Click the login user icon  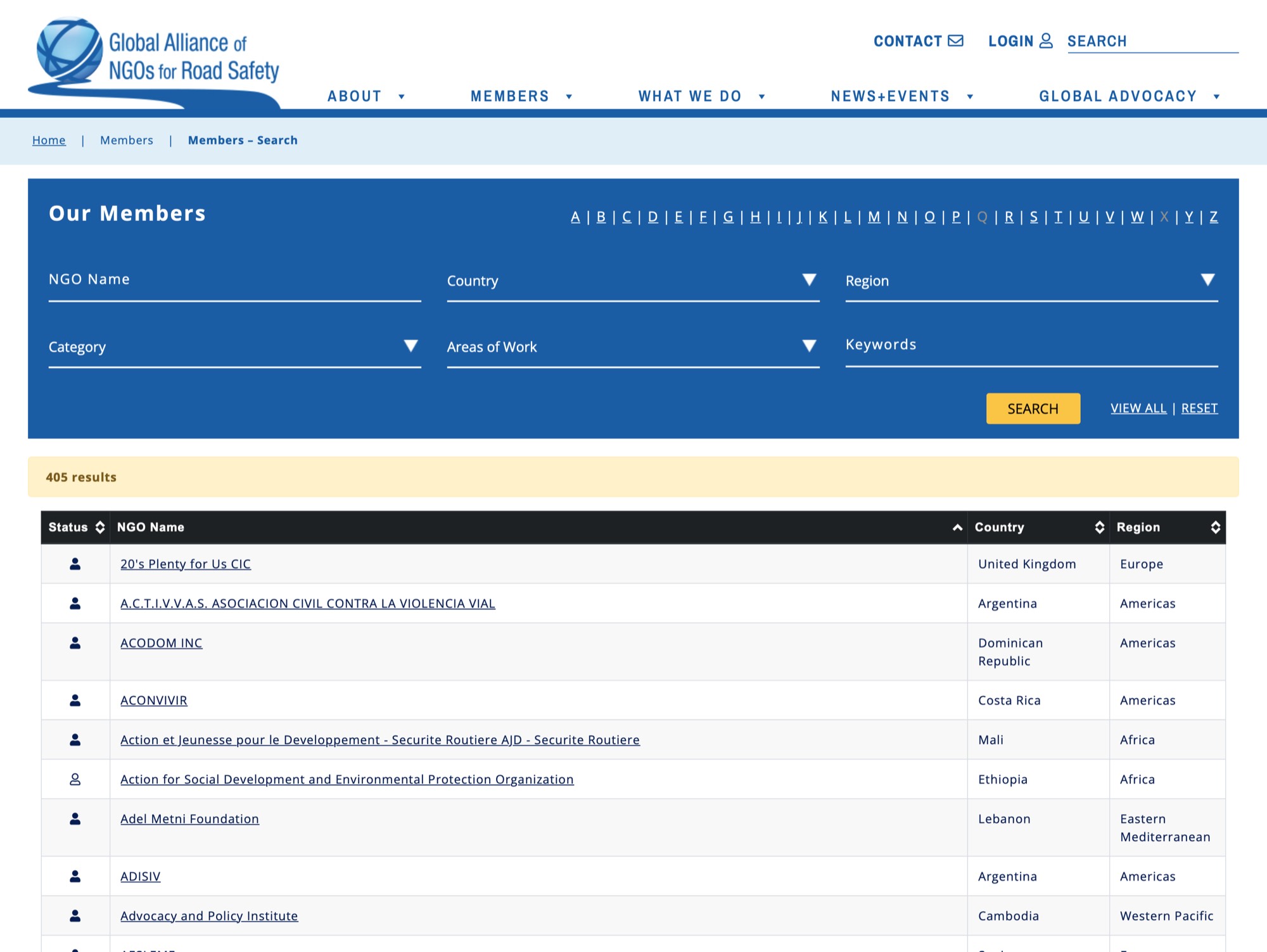pos(1046,41)
